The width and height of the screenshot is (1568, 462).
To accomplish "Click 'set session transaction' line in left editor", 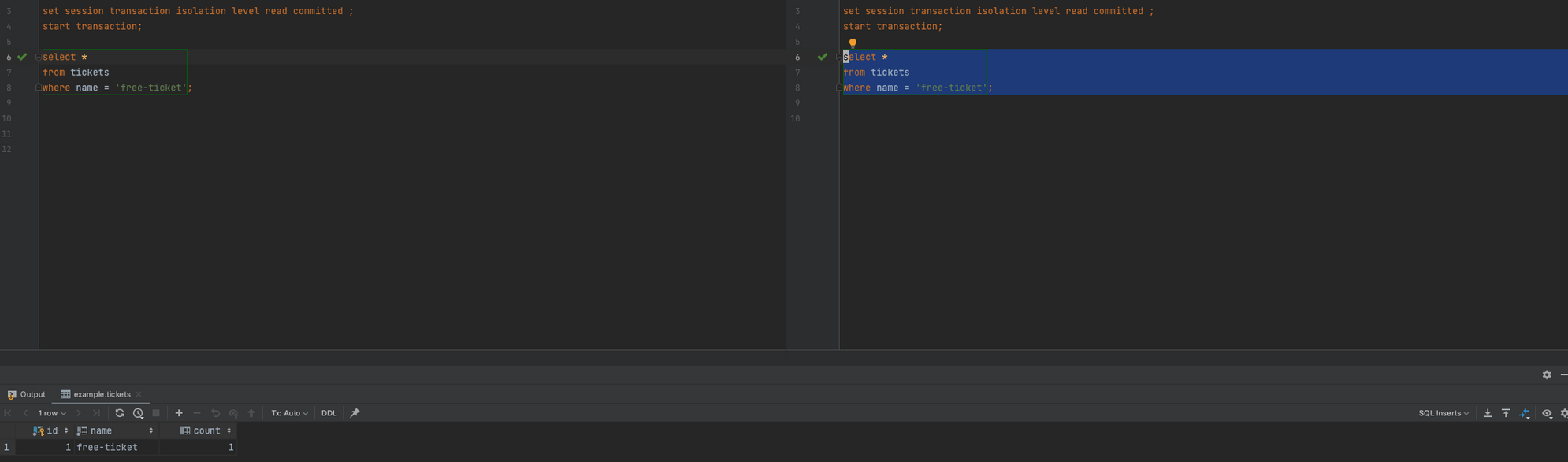I will 198,11.
